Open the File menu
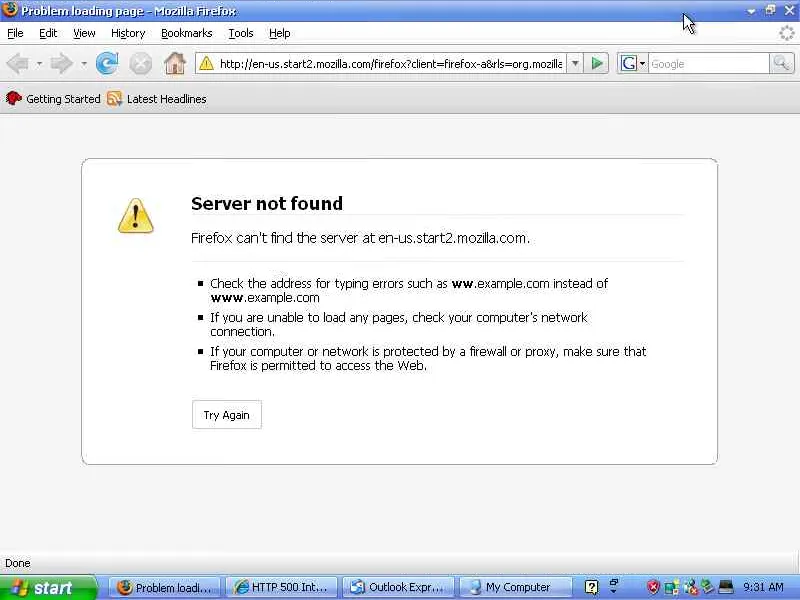 click(x=15, y=33)
